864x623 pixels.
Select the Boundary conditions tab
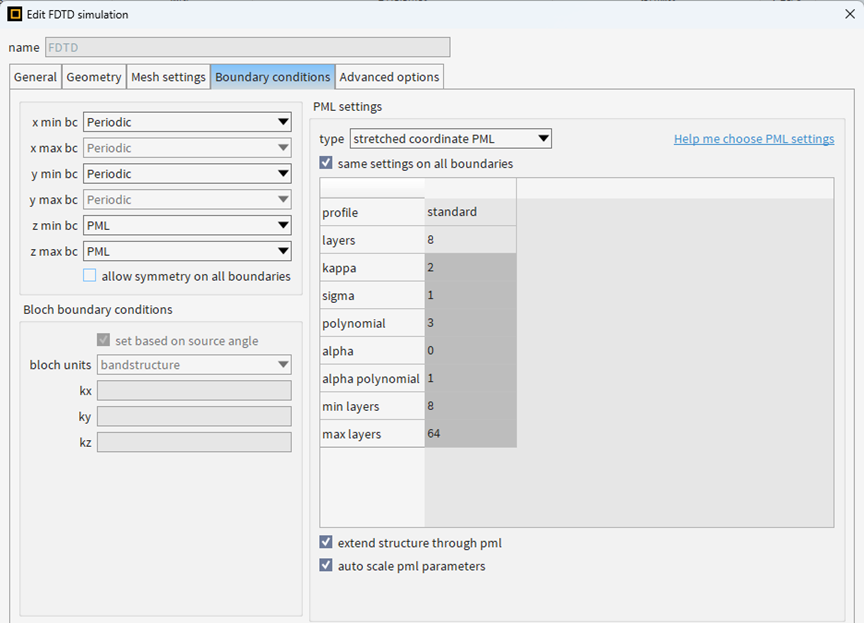pos(272,77)
